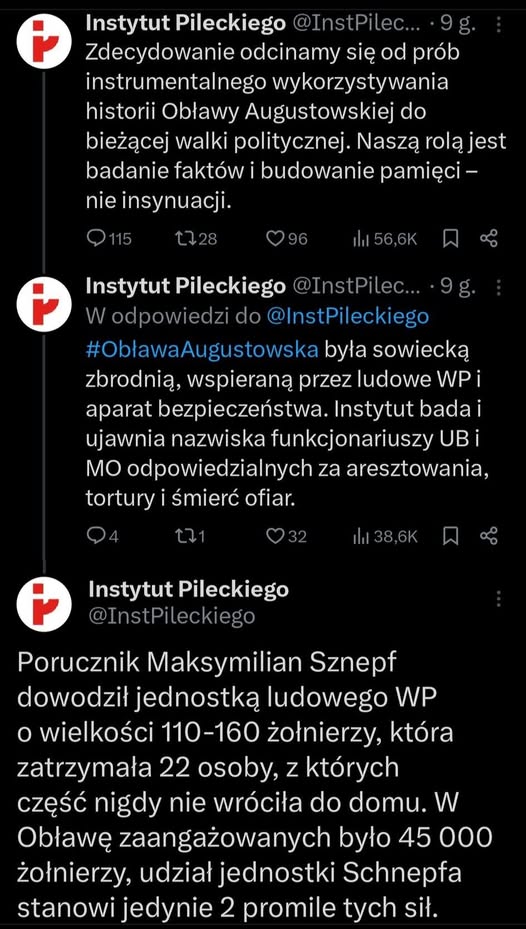Open Instytut Pileckiego avatar on first tweet

pyautogui.click(x=44, y=41)
